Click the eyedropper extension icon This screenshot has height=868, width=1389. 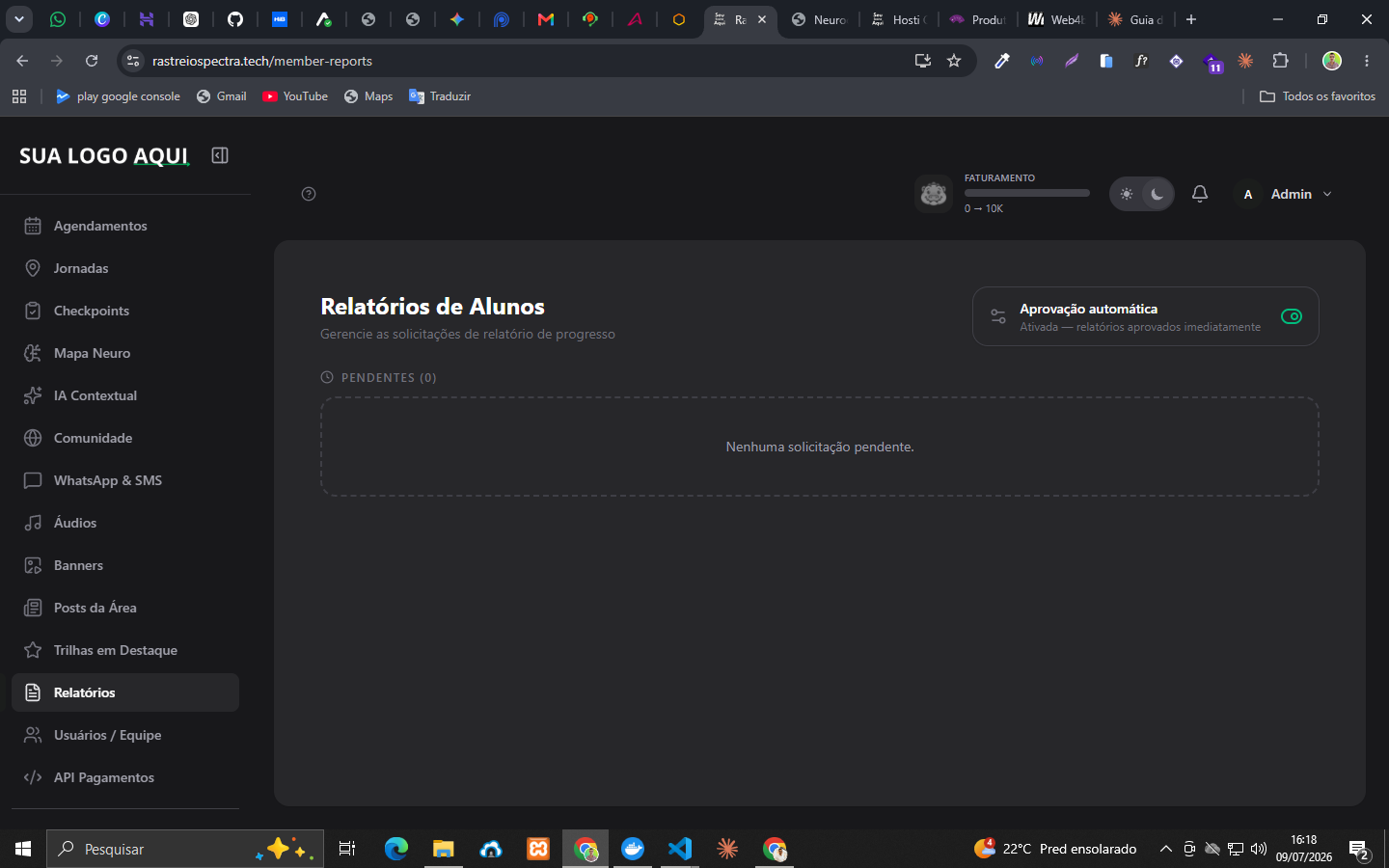1002,61
